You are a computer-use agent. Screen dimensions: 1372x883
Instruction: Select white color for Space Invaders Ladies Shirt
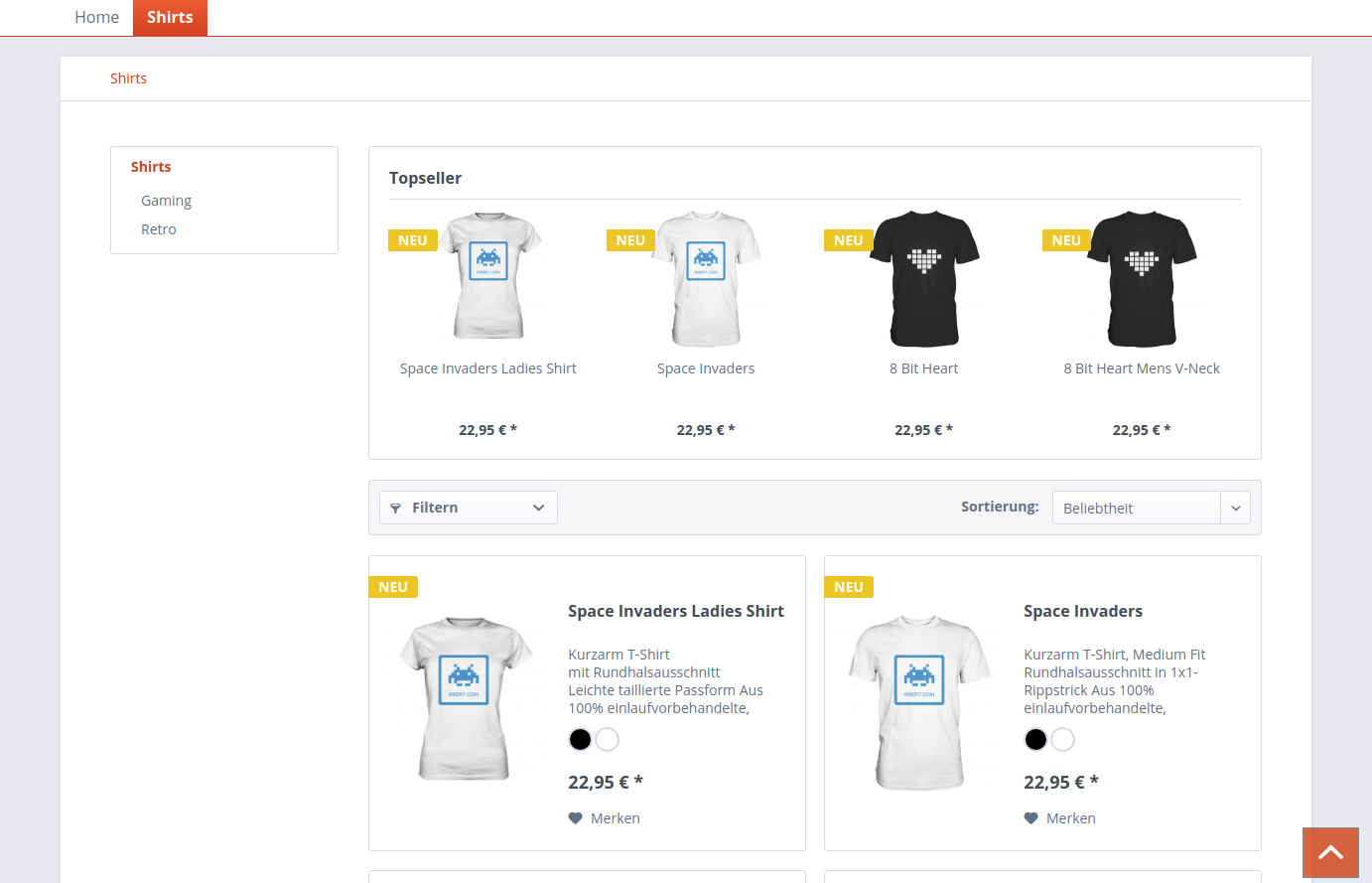tap(608, 739)
